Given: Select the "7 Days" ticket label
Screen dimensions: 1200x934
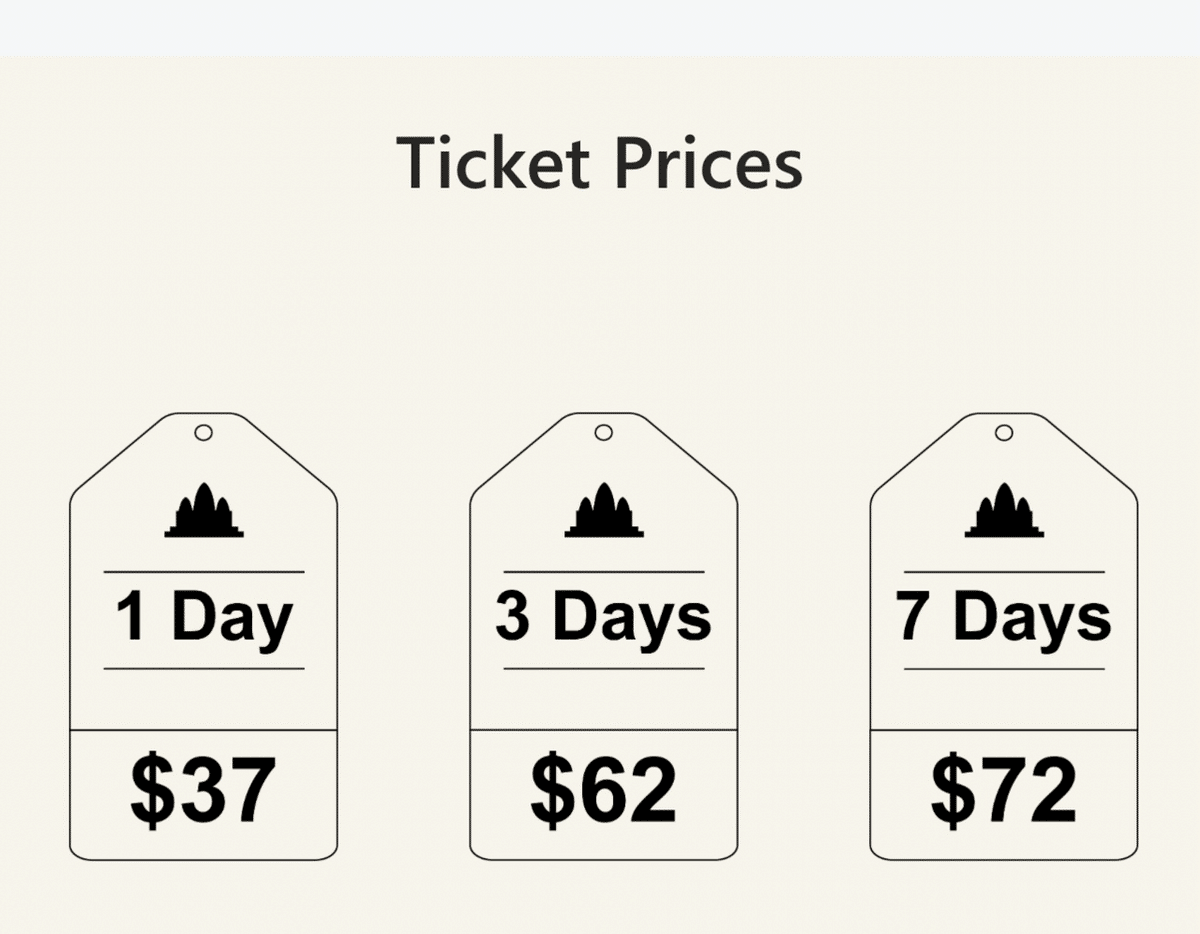Looking at the screenshot, I should [x=1003, y=619].
